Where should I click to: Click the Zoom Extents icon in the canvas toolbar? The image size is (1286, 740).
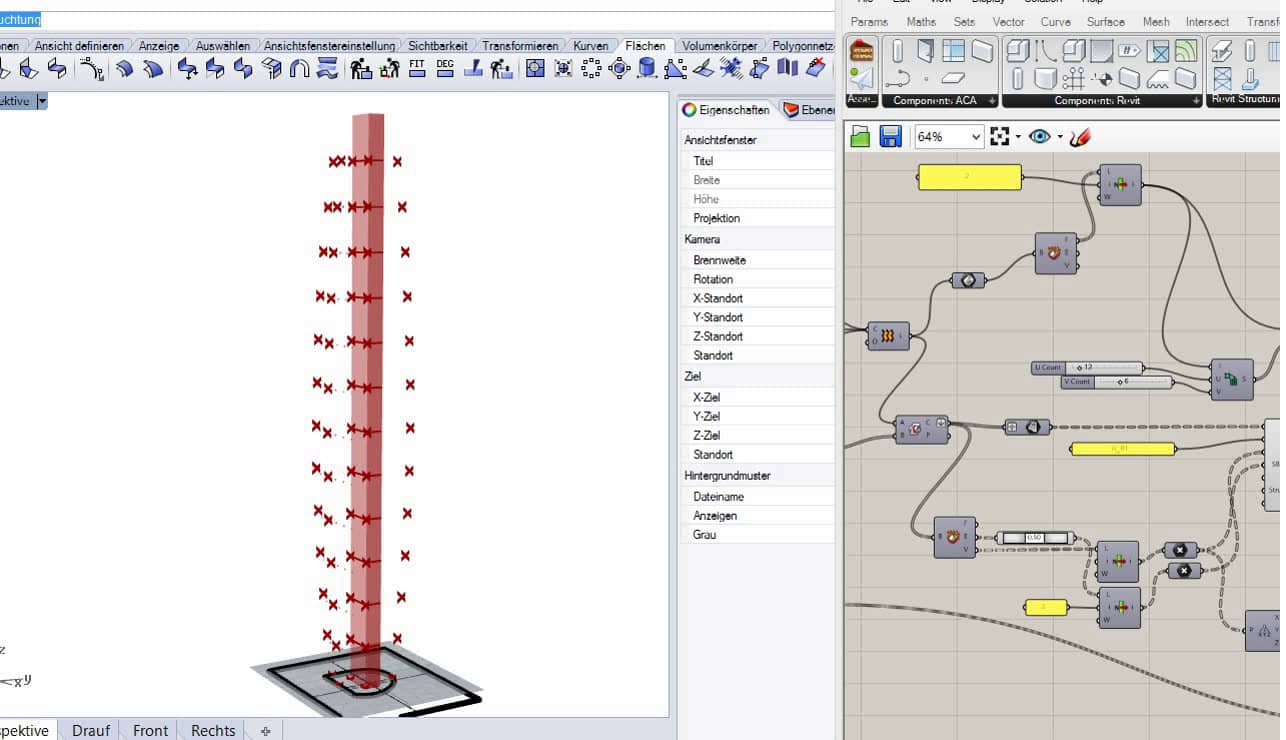999,136
